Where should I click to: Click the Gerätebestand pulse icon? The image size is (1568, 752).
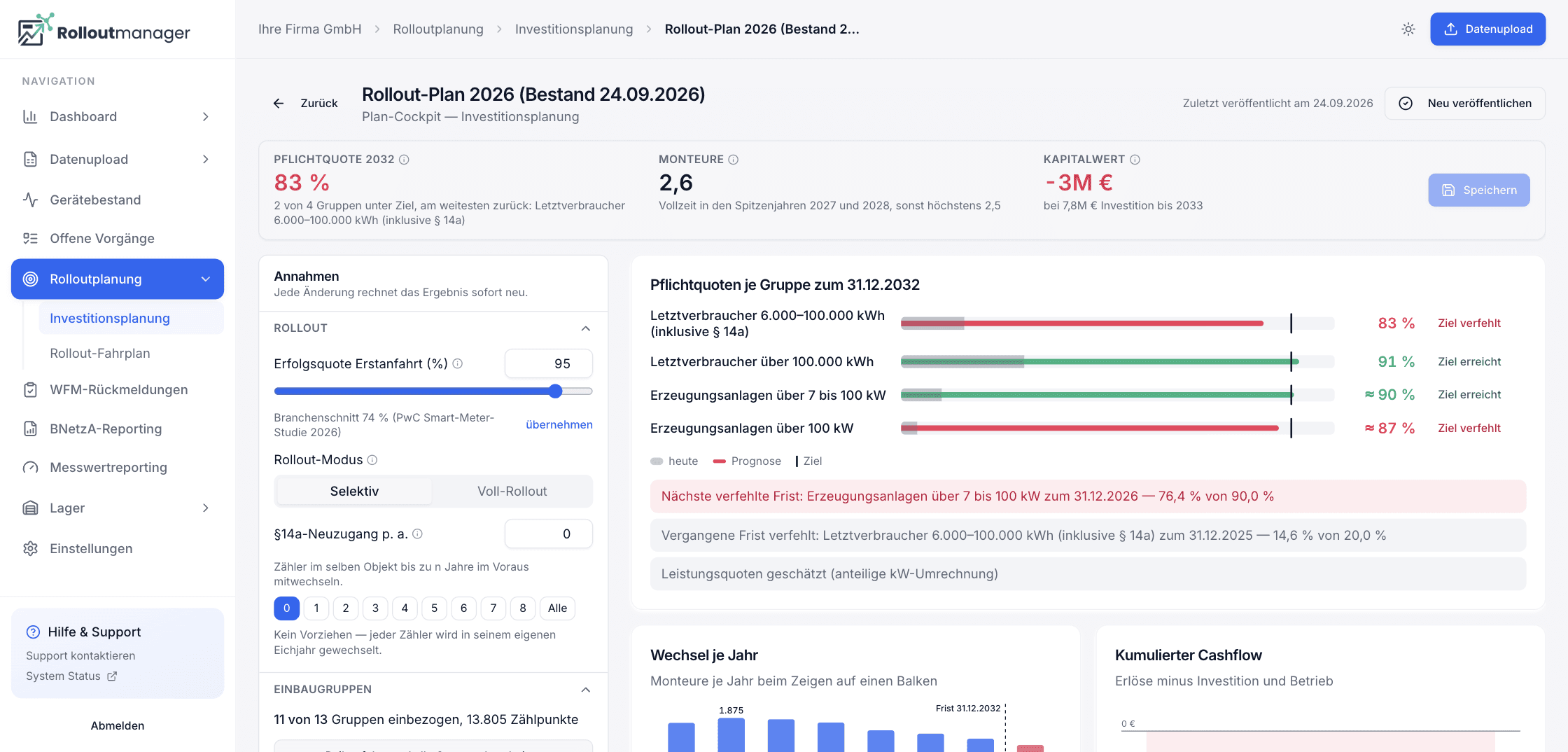[30, 200]
